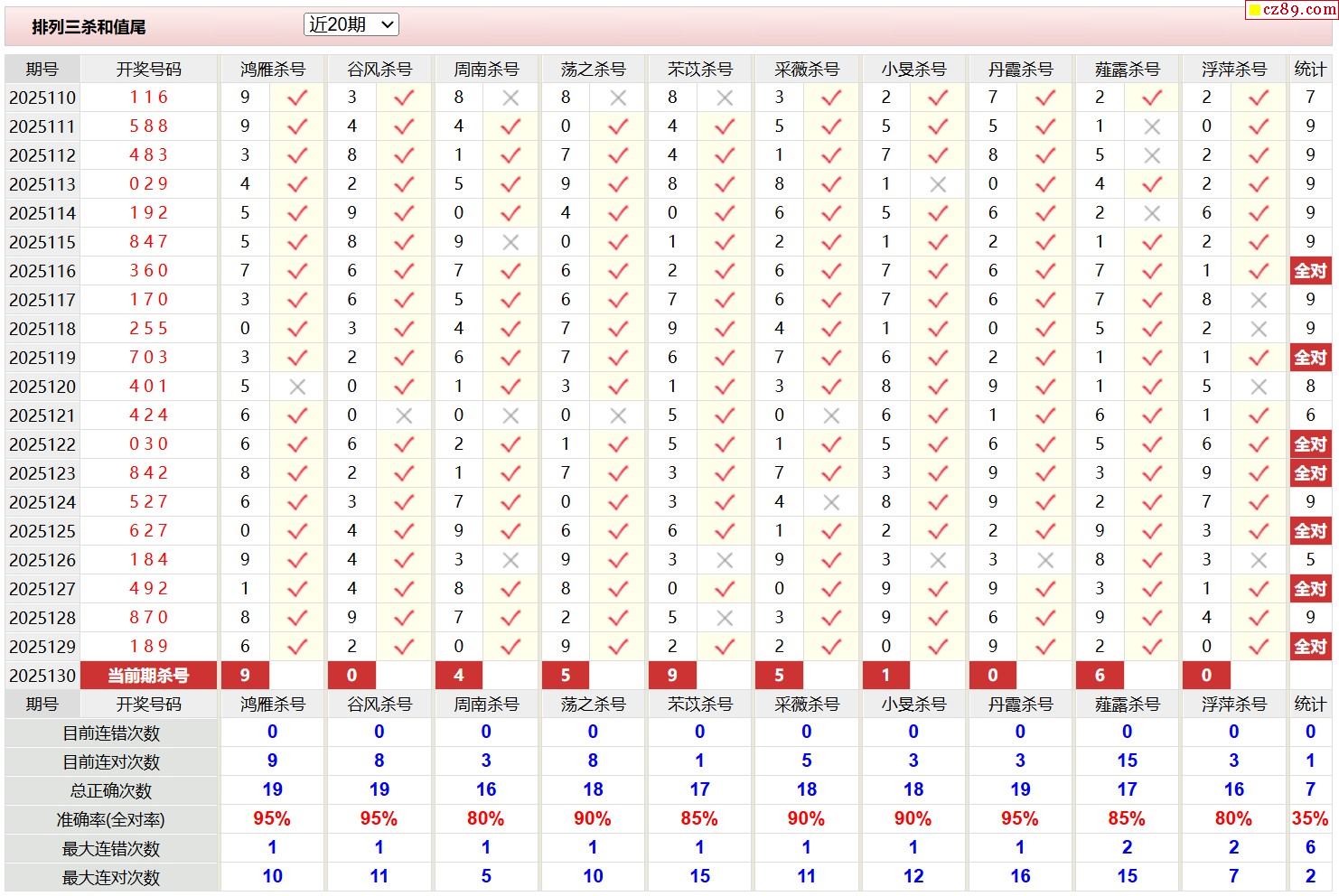This screenshot has width=1339, height=896.
Task: Click the 35% accuracy value in 统计 column
Action: 1310,819
